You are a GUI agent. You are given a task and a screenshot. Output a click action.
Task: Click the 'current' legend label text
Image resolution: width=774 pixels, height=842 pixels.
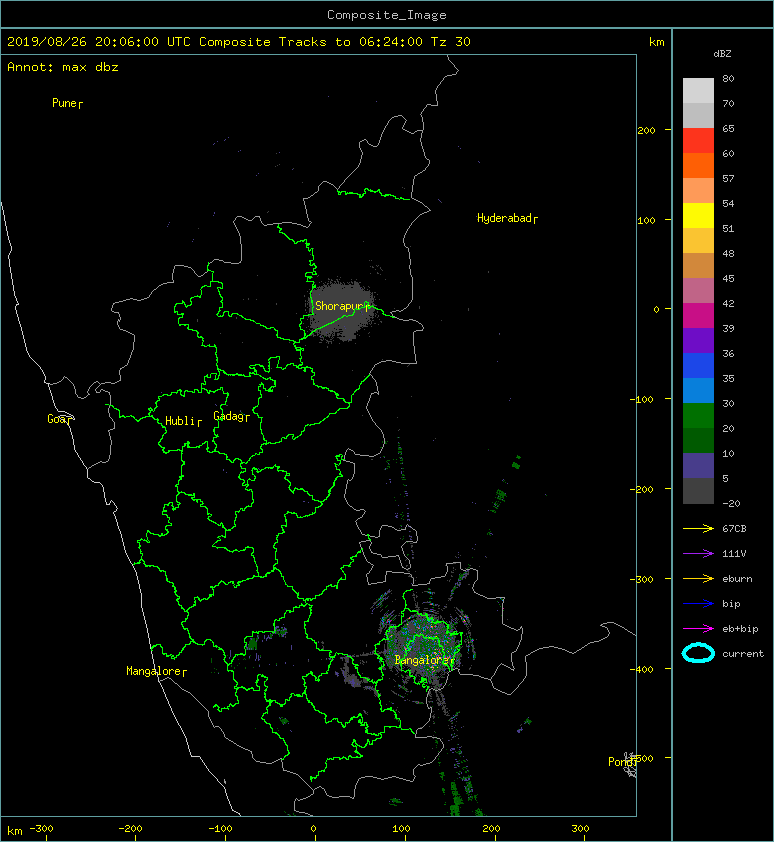pyautogui.click(x=743, y=654)
